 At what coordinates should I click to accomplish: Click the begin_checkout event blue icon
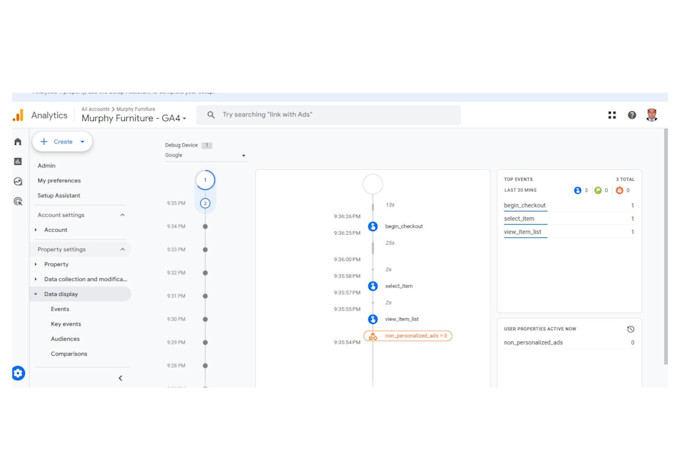click(373, 226)
